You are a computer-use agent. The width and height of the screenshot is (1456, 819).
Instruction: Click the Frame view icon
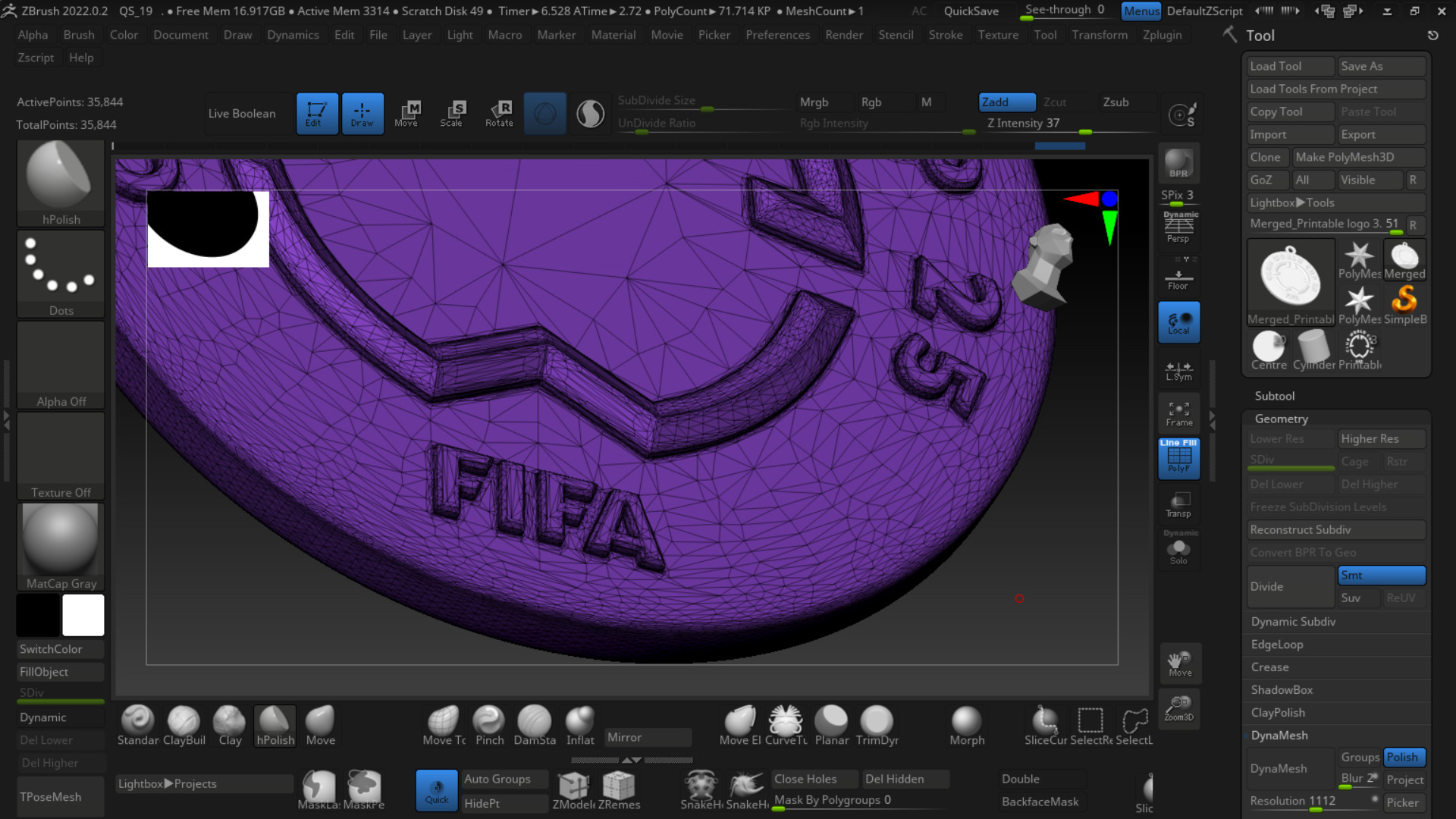(1178, 414)
